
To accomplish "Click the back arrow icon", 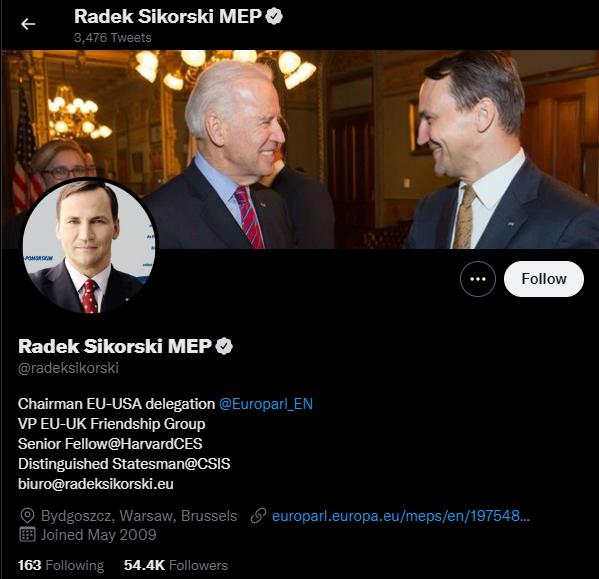I will tap(28, 24).
